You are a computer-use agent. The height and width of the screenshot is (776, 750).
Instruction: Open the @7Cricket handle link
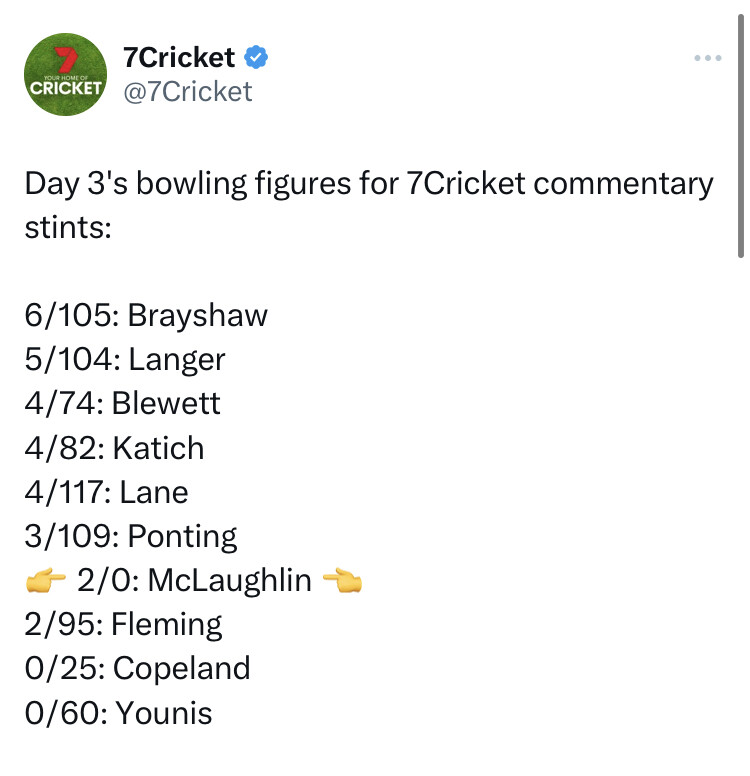[187, 91]
